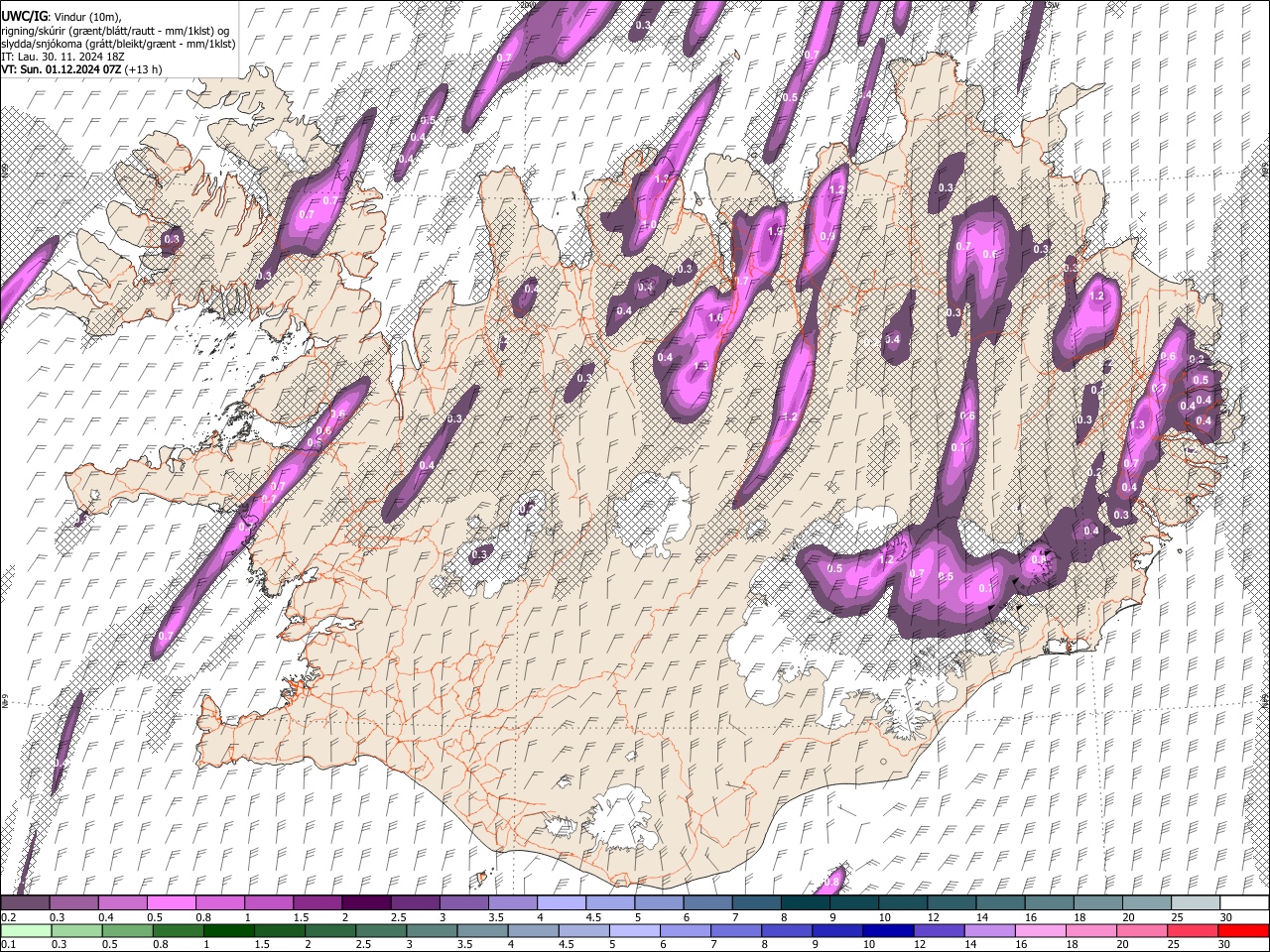Click the upper legend swatch between 3 and 3.5
Viewport: 1270px width, 952px height.
463,903
